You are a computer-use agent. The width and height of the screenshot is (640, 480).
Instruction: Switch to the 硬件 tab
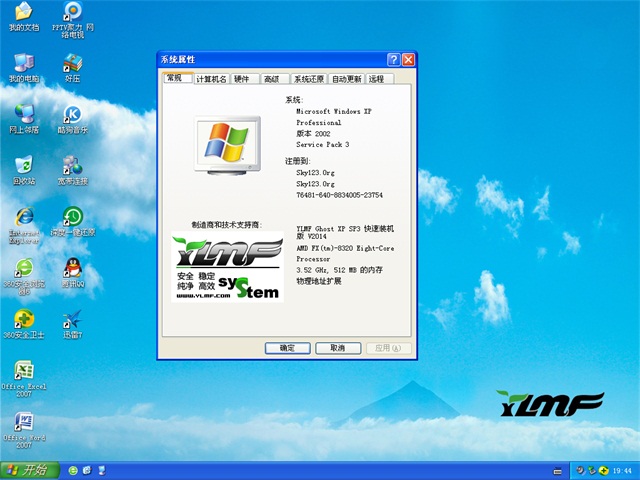[242, 79]
